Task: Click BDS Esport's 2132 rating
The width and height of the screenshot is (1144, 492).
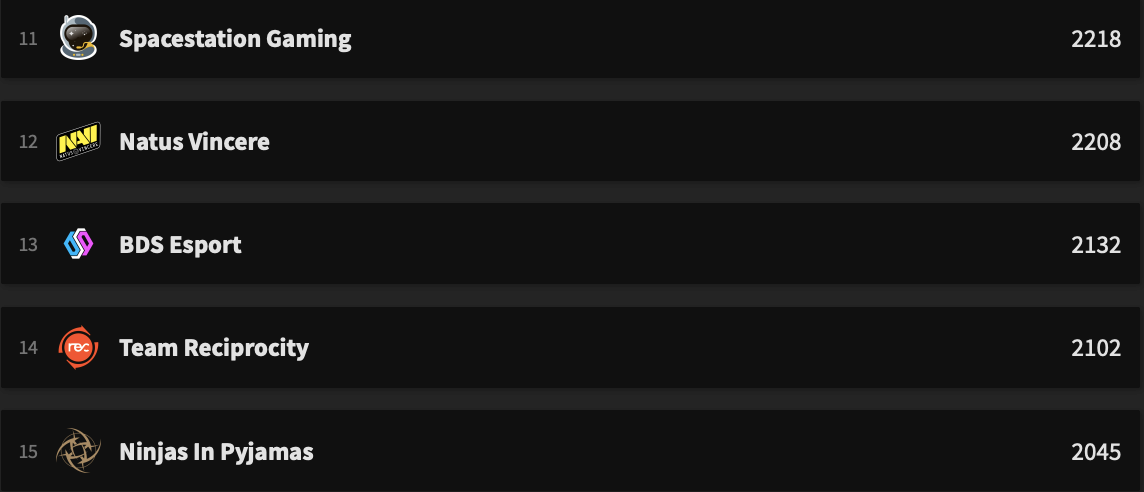Action: (x=1096, y=245)
